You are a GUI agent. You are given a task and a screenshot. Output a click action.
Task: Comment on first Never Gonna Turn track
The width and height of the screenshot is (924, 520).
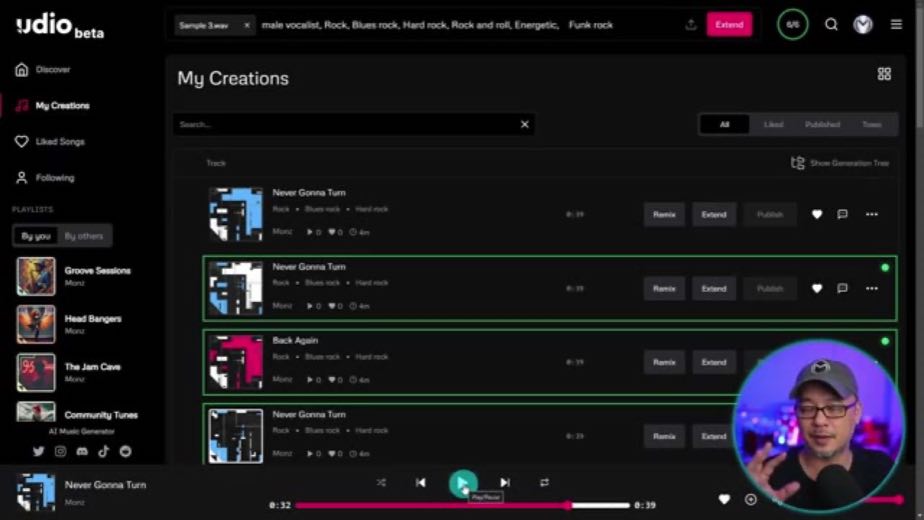(843, 214)
